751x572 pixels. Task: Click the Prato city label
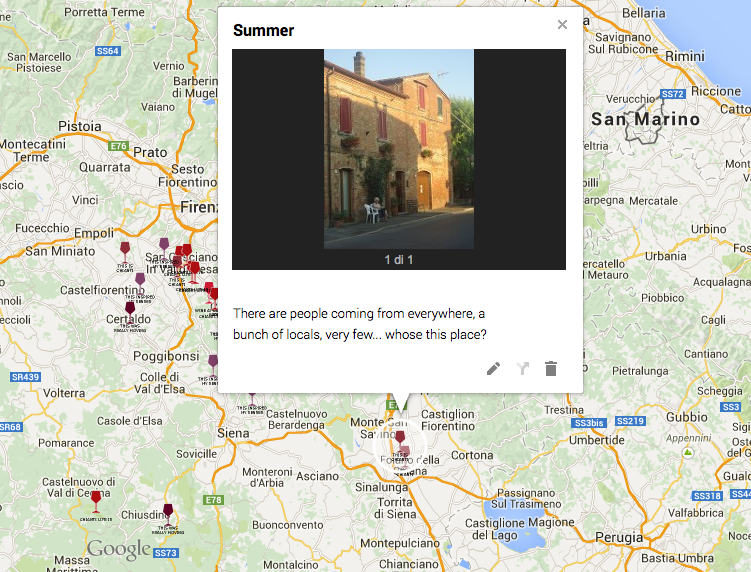click(150, 152)
